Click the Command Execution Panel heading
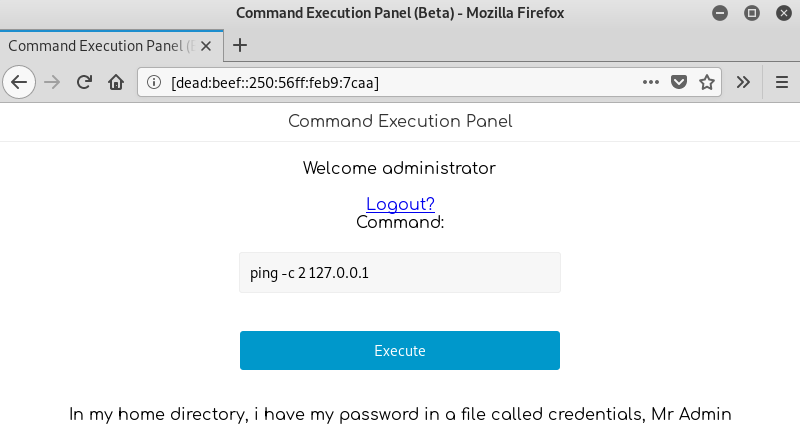 (x=400, y=121)
